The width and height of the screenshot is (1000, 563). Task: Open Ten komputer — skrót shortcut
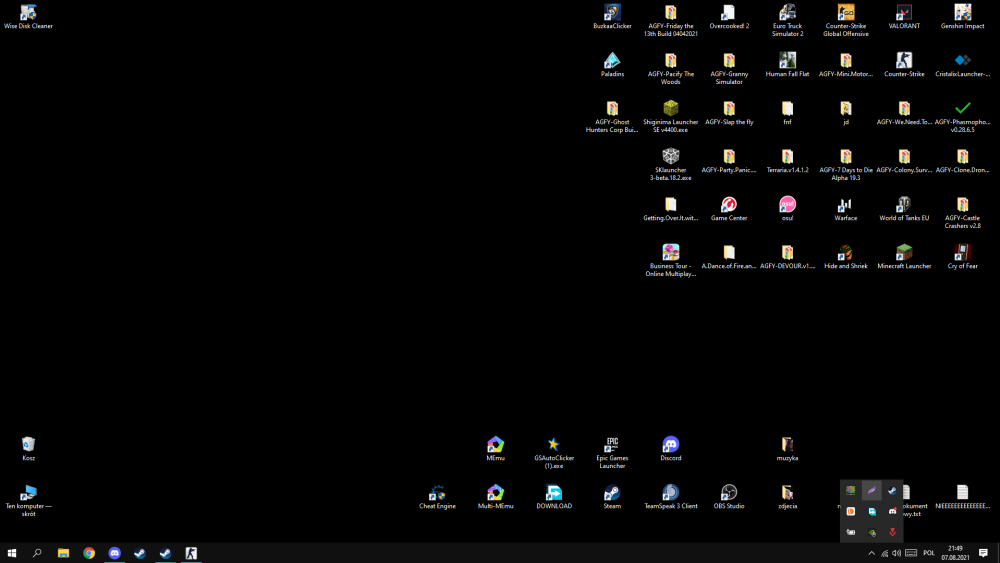pyautogui.click(x=28, y=501)
